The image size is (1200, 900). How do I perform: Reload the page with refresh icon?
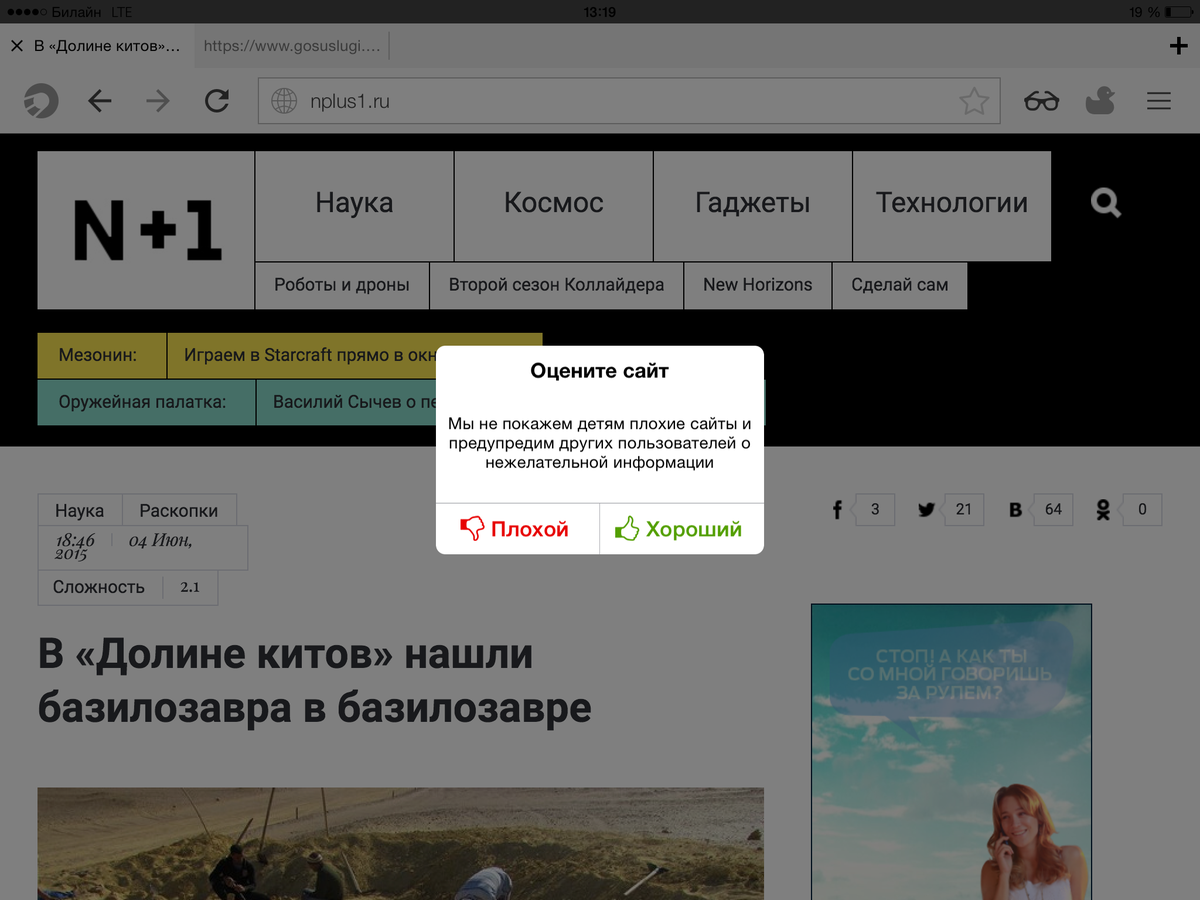coord(216,100)
